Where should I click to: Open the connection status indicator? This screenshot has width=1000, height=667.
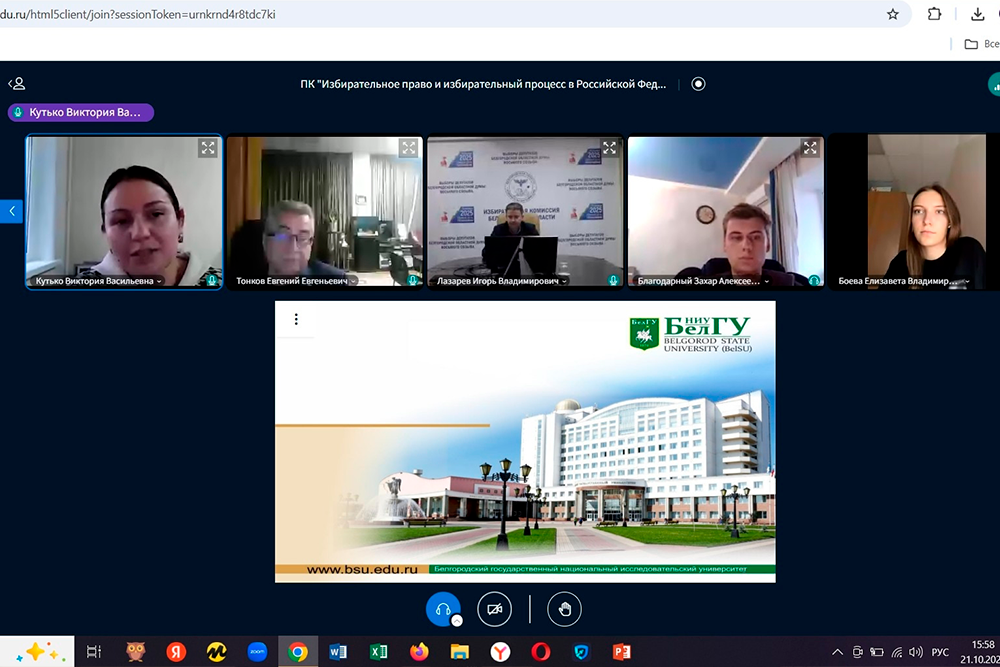(994, 84)
